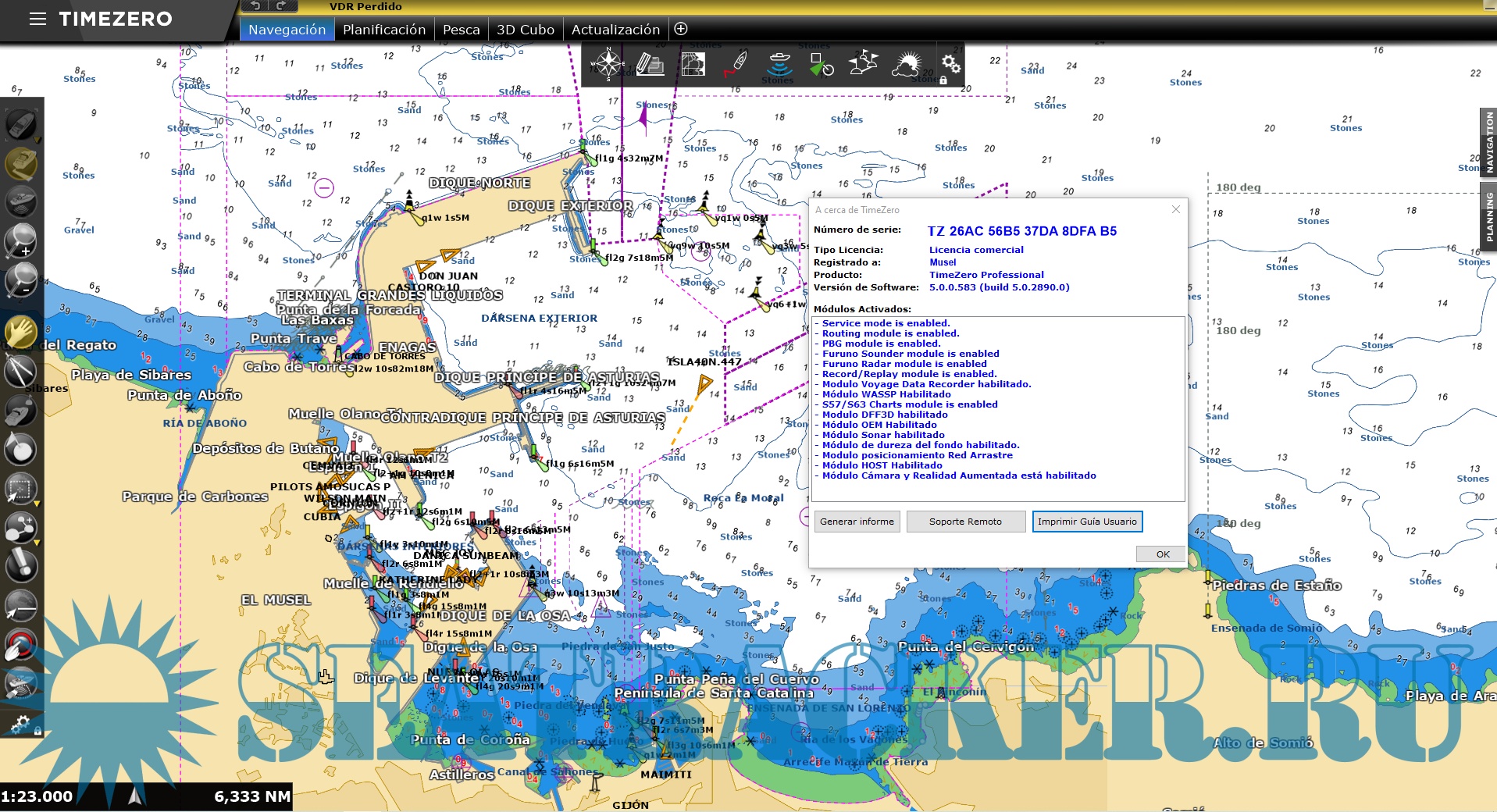This screenshot has width=1497, height=812.
Task: Open the compass rose tool in toolbar
Action: 608,64
